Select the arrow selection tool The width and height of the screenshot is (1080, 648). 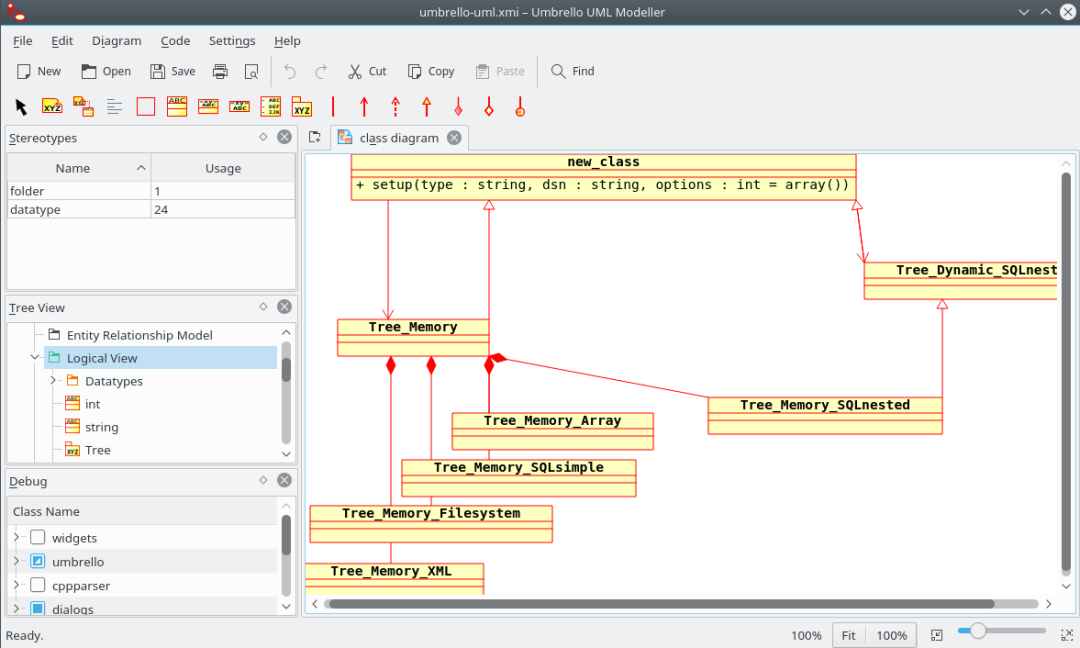coord(18,106)
